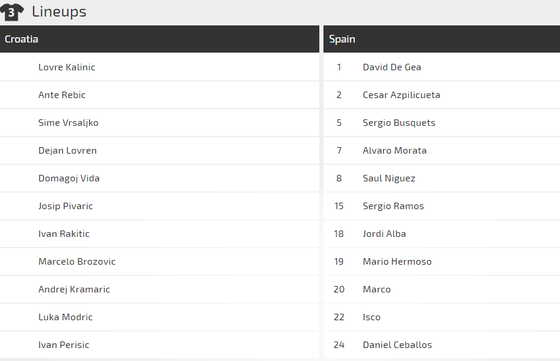The image size is (560, 361).
Task: Open Lovre Kalinic player link
Action: (x=66, y=67)
